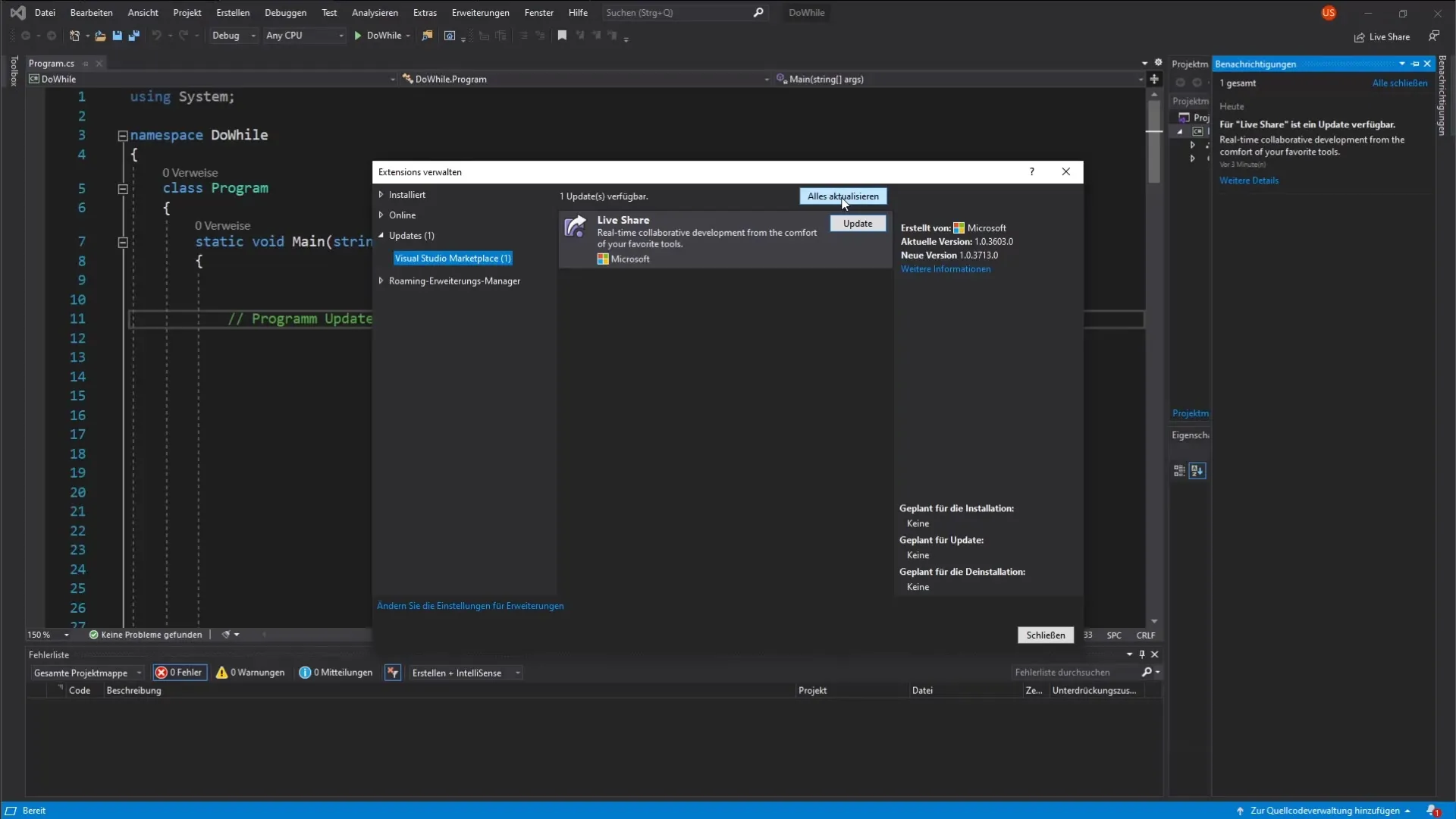Click the editor vertical scrollbar thumb
The width and height of the screenshot is (1456, 819).
(1154, 141)
